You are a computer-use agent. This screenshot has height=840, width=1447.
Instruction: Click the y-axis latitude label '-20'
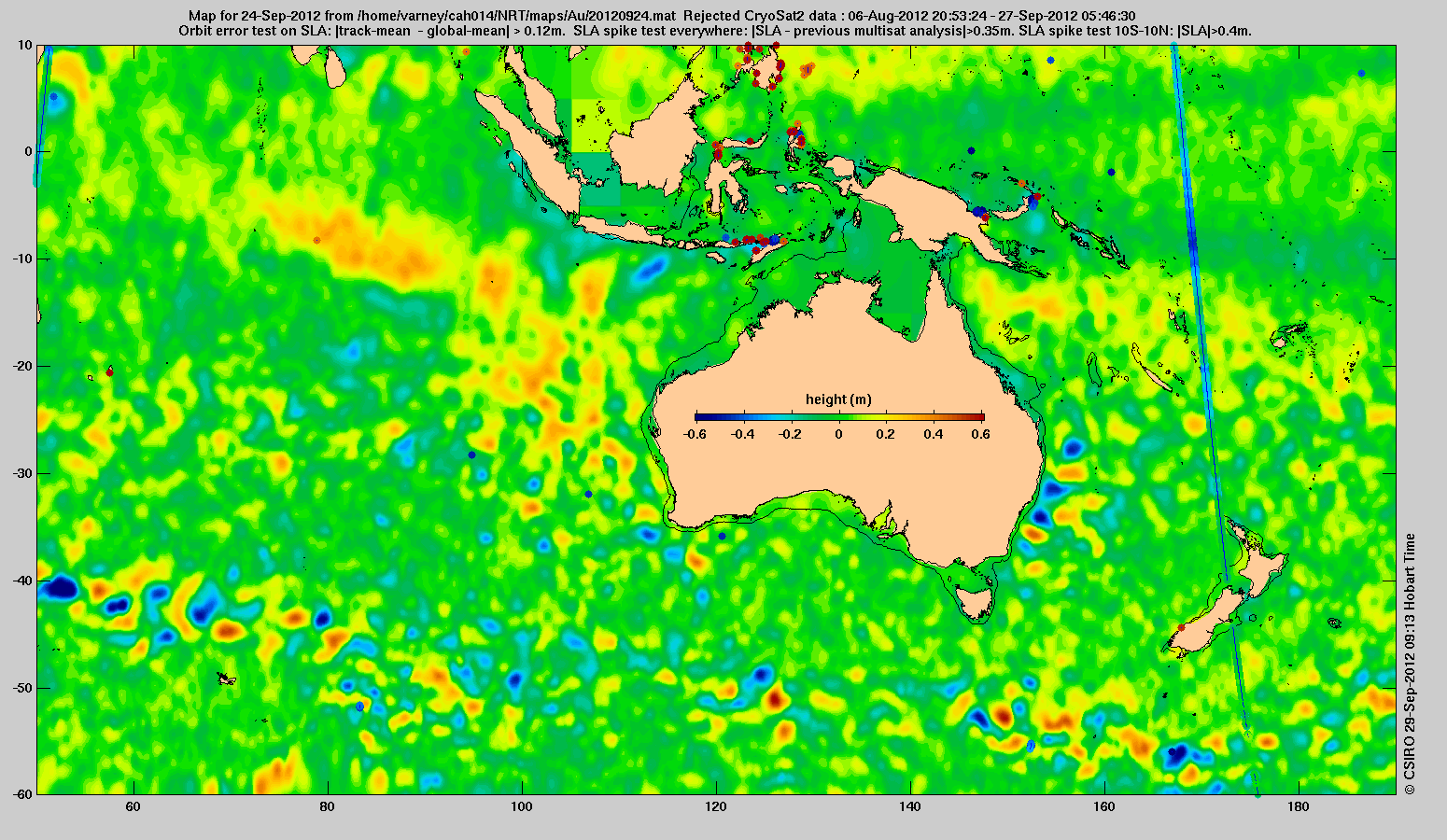21,366
